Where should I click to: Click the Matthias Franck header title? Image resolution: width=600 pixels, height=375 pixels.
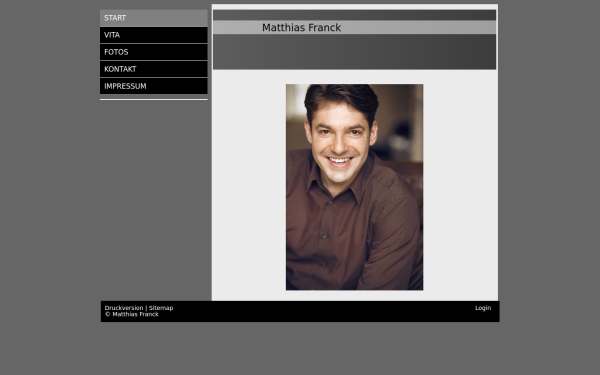[x=302, y=28]
